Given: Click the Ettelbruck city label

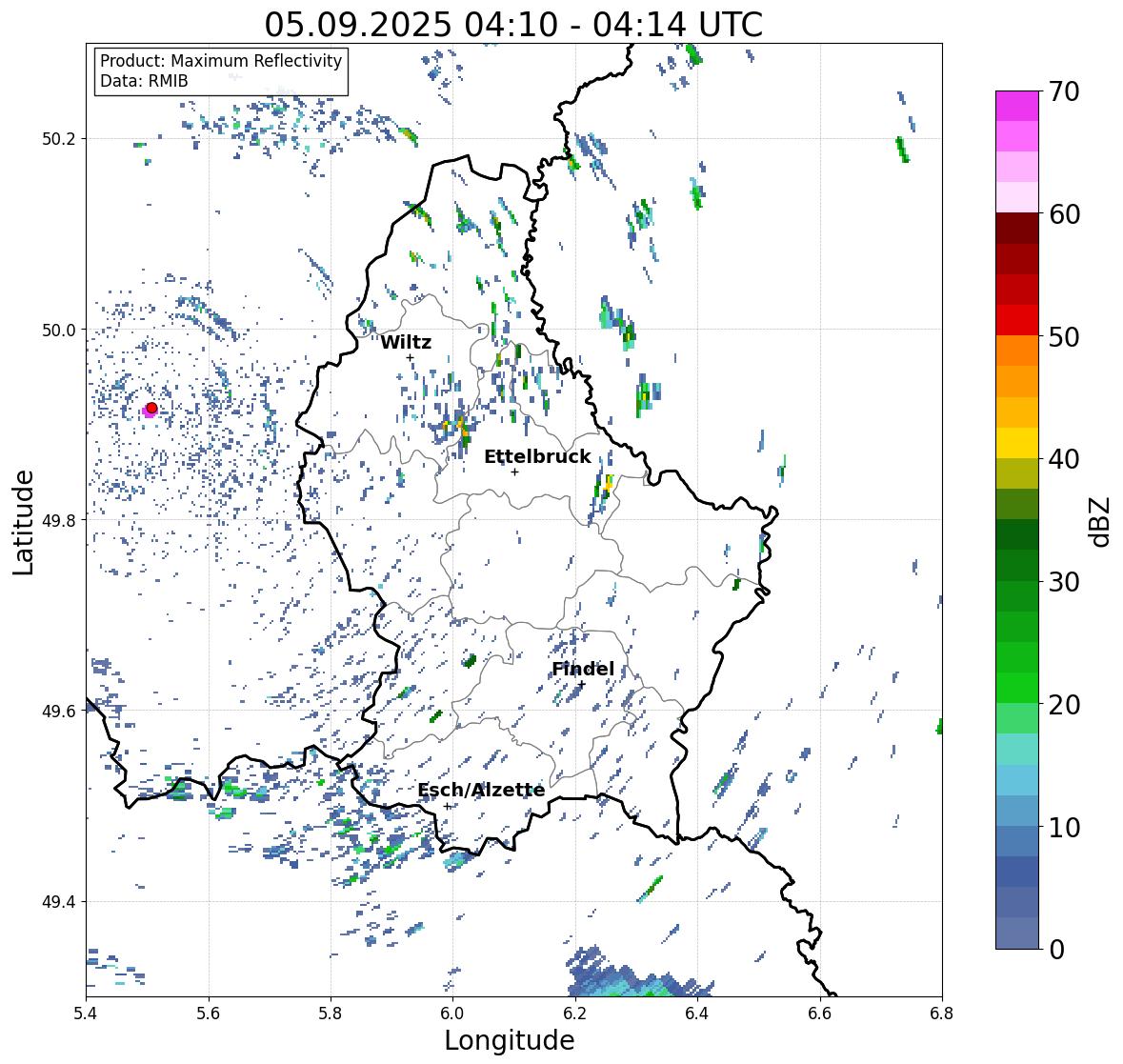Looking at the screenshot, I should coord(537,457).
